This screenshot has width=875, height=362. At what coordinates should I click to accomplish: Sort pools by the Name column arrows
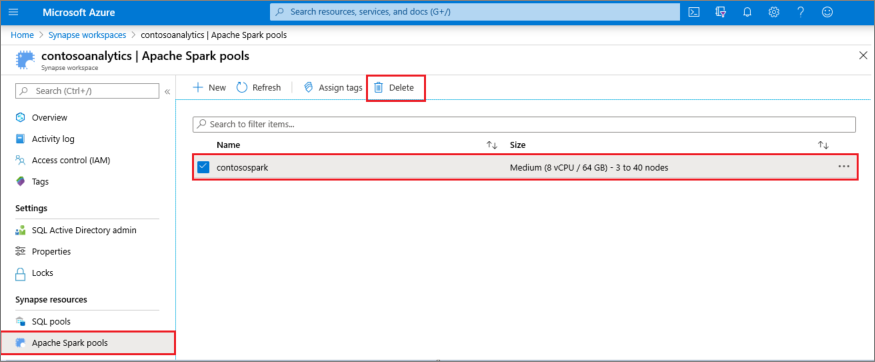pyautogui.click(x=492, y=145)
